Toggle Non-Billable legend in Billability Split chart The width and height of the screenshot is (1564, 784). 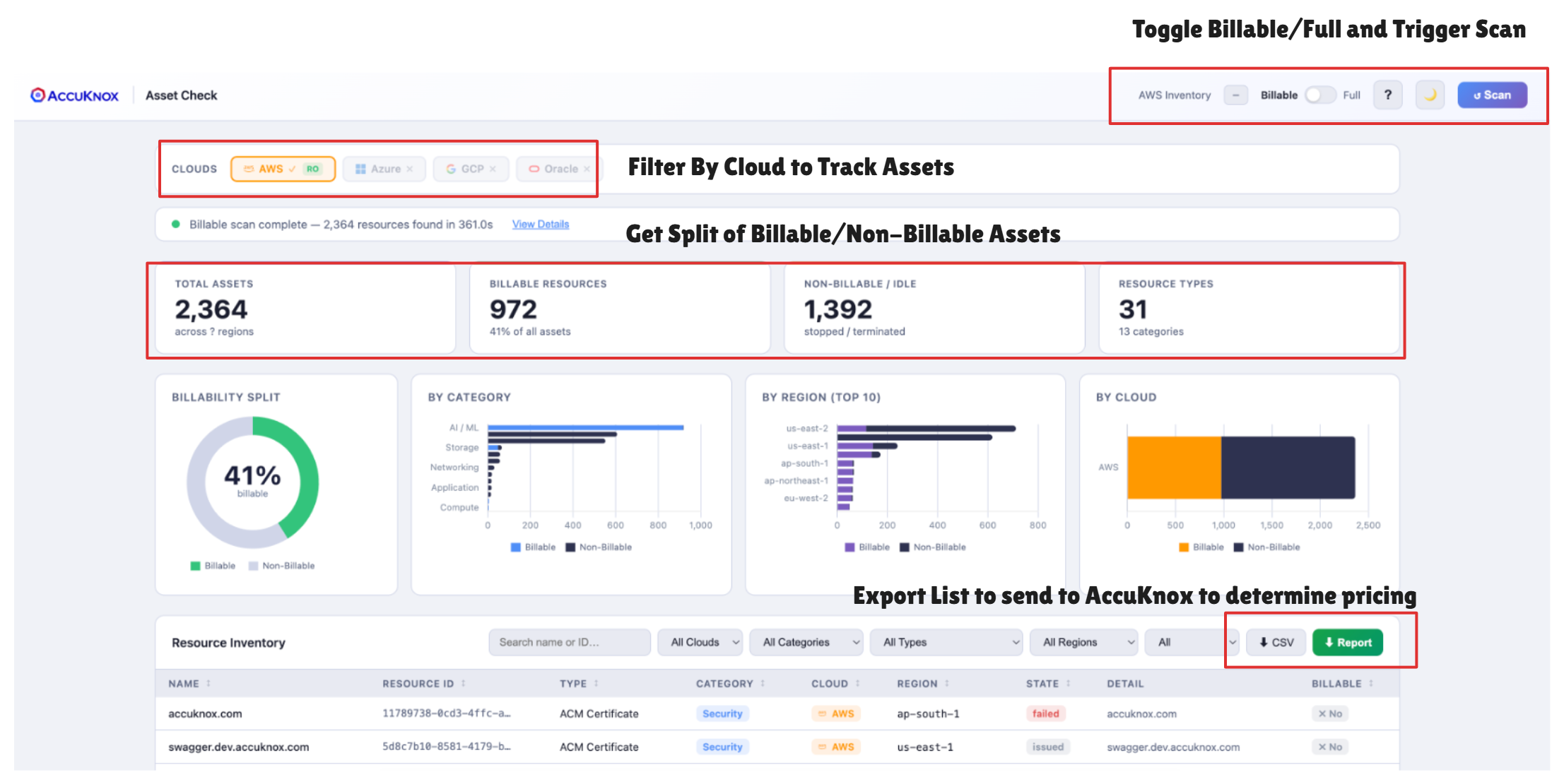pos(282,566)
